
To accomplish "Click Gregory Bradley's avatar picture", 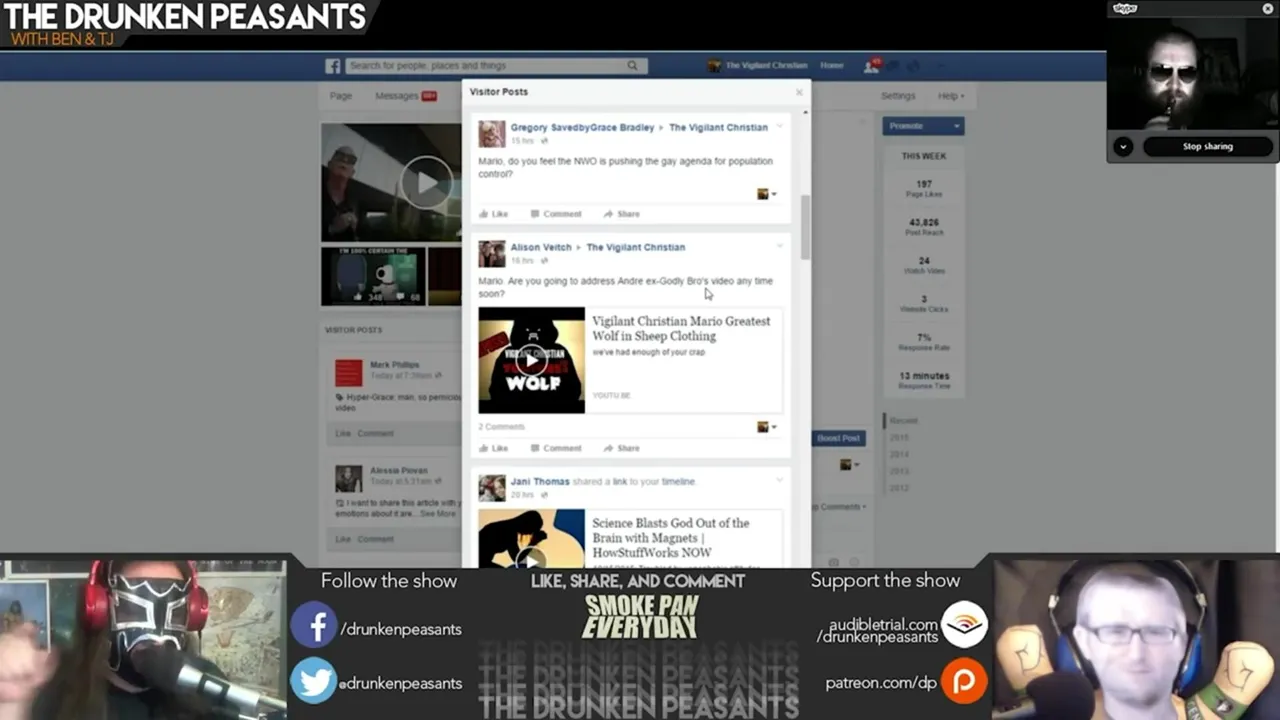I will pyautogui.click(x=491, y=134).
